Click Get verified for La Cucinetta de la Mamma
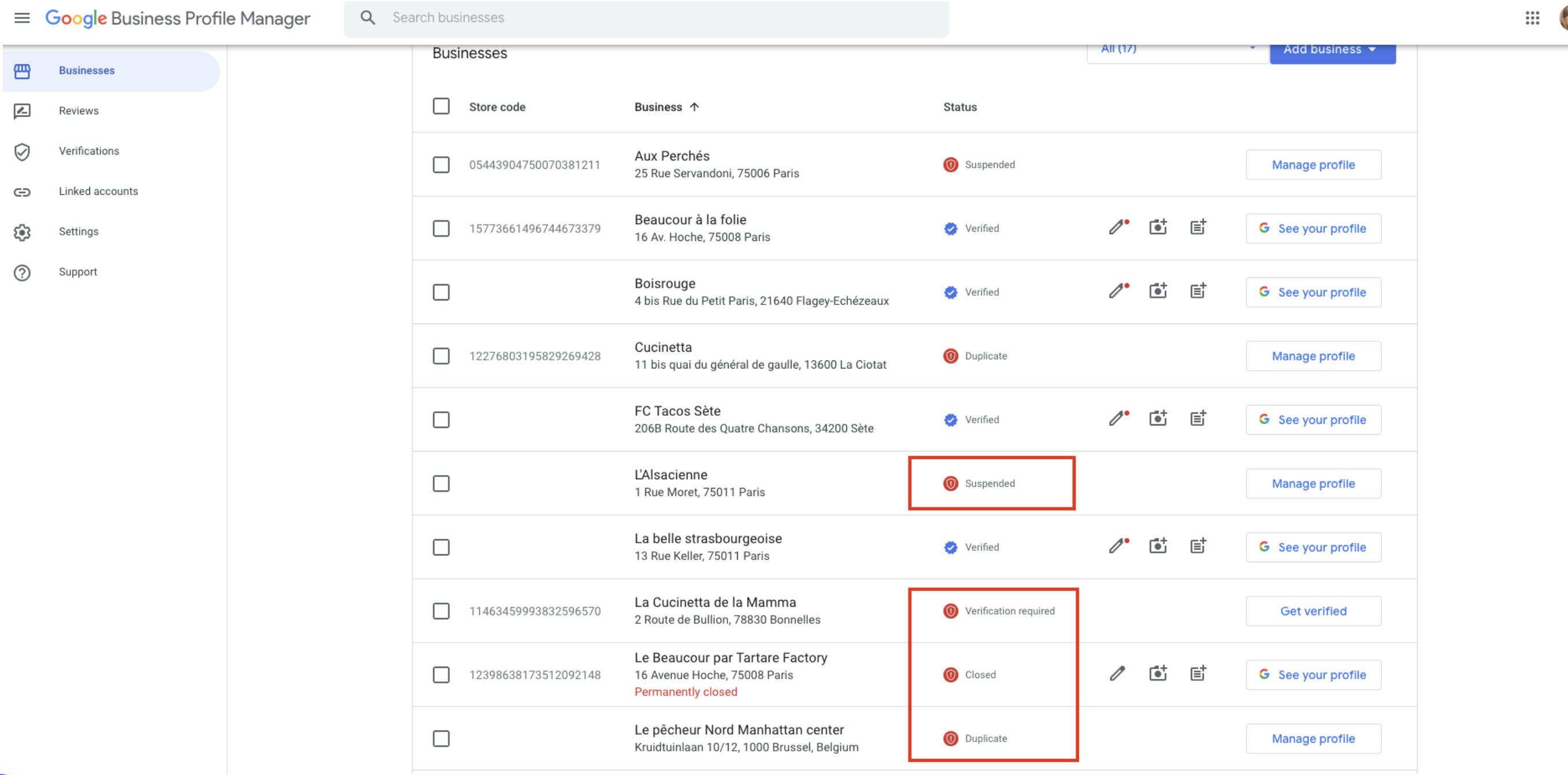The width and height of the screenshot is (1568, 775). click(1313, 611)
